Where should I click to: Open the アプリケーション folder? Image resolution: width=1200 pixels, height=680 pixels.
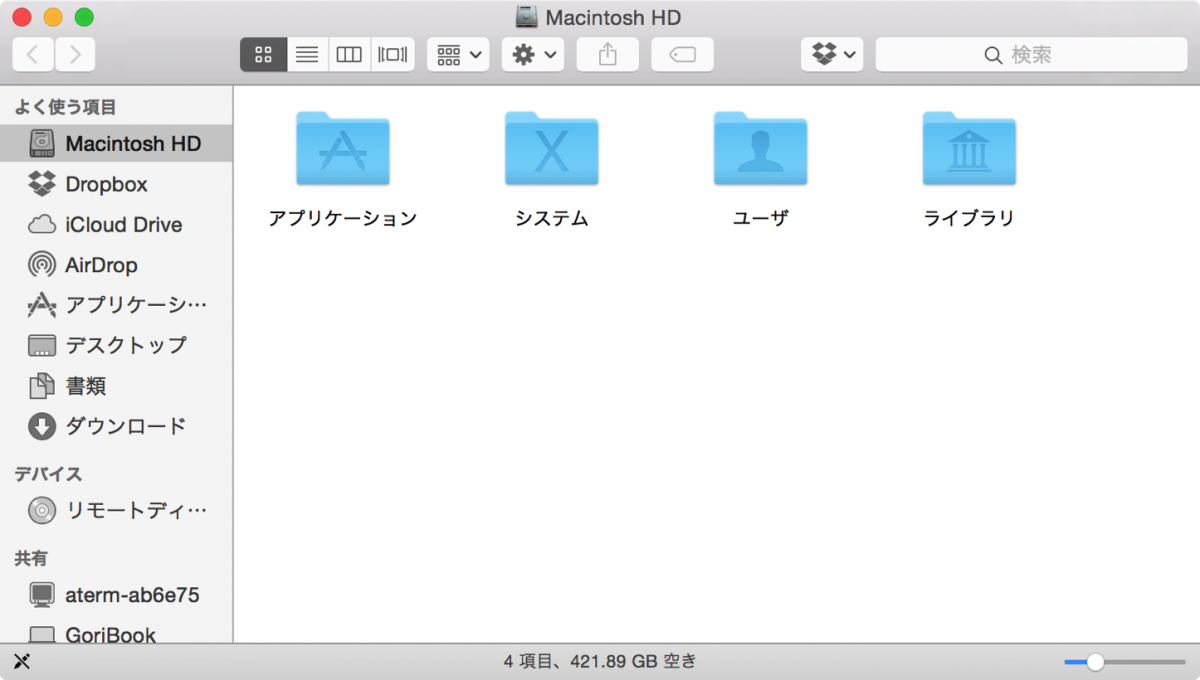tap(343, 150)
